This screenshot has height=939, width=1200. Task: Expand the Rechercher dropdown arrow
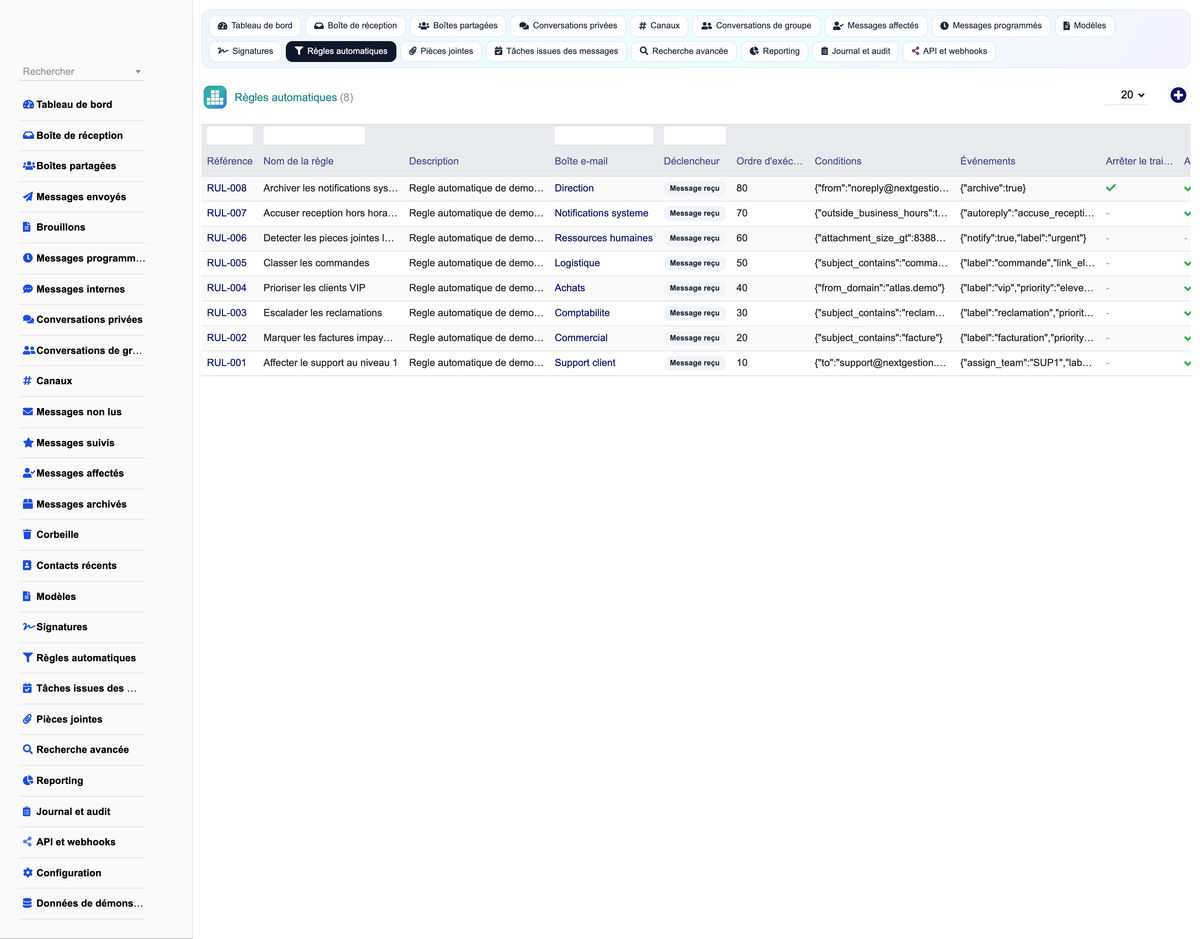coord(138,72)
